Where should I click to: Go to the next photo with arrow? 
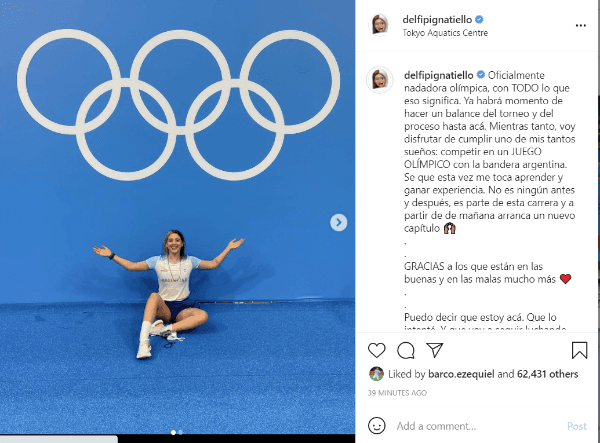[x=339, y=222]
